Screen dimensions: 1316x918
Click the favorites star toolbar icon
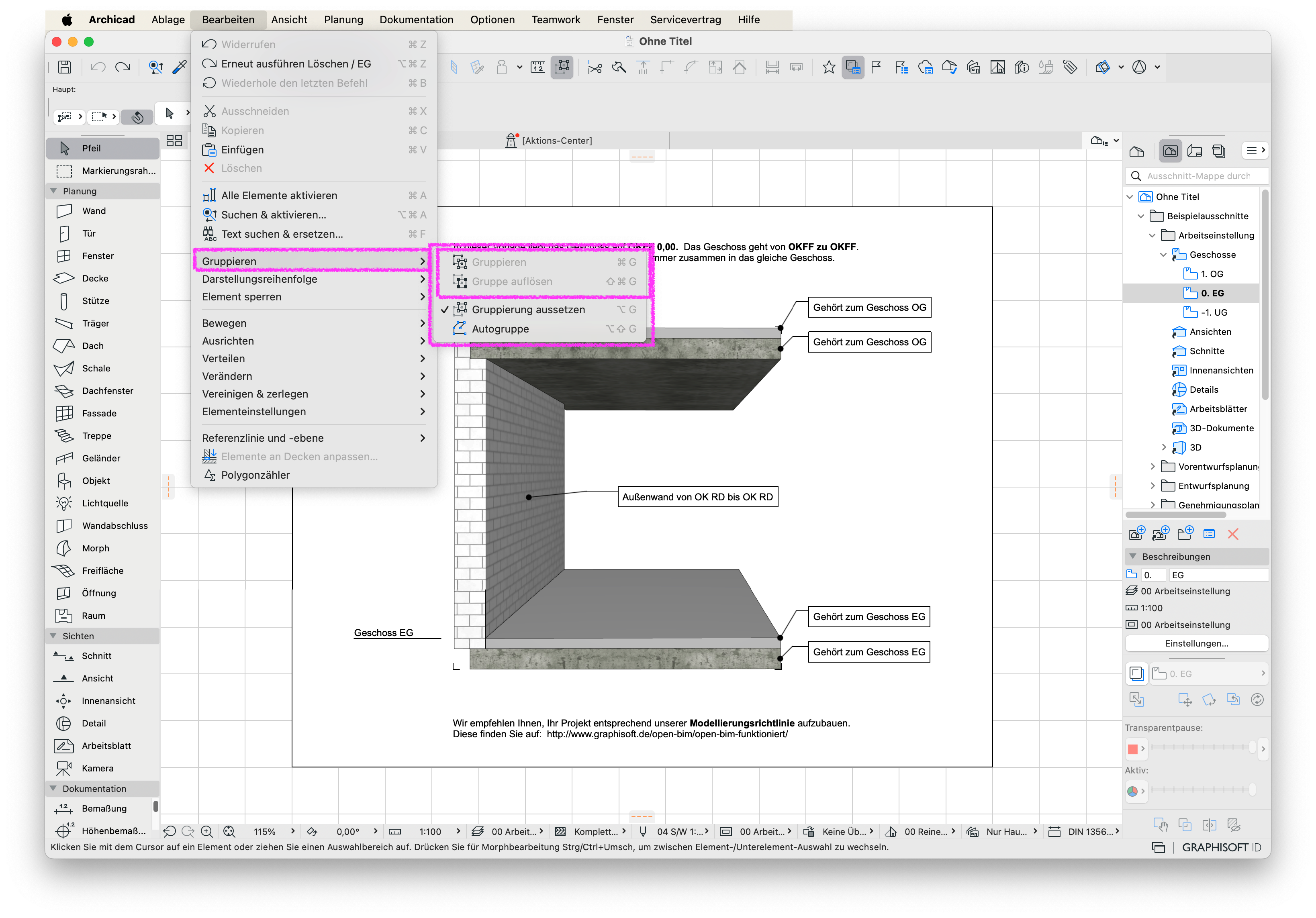828,67
